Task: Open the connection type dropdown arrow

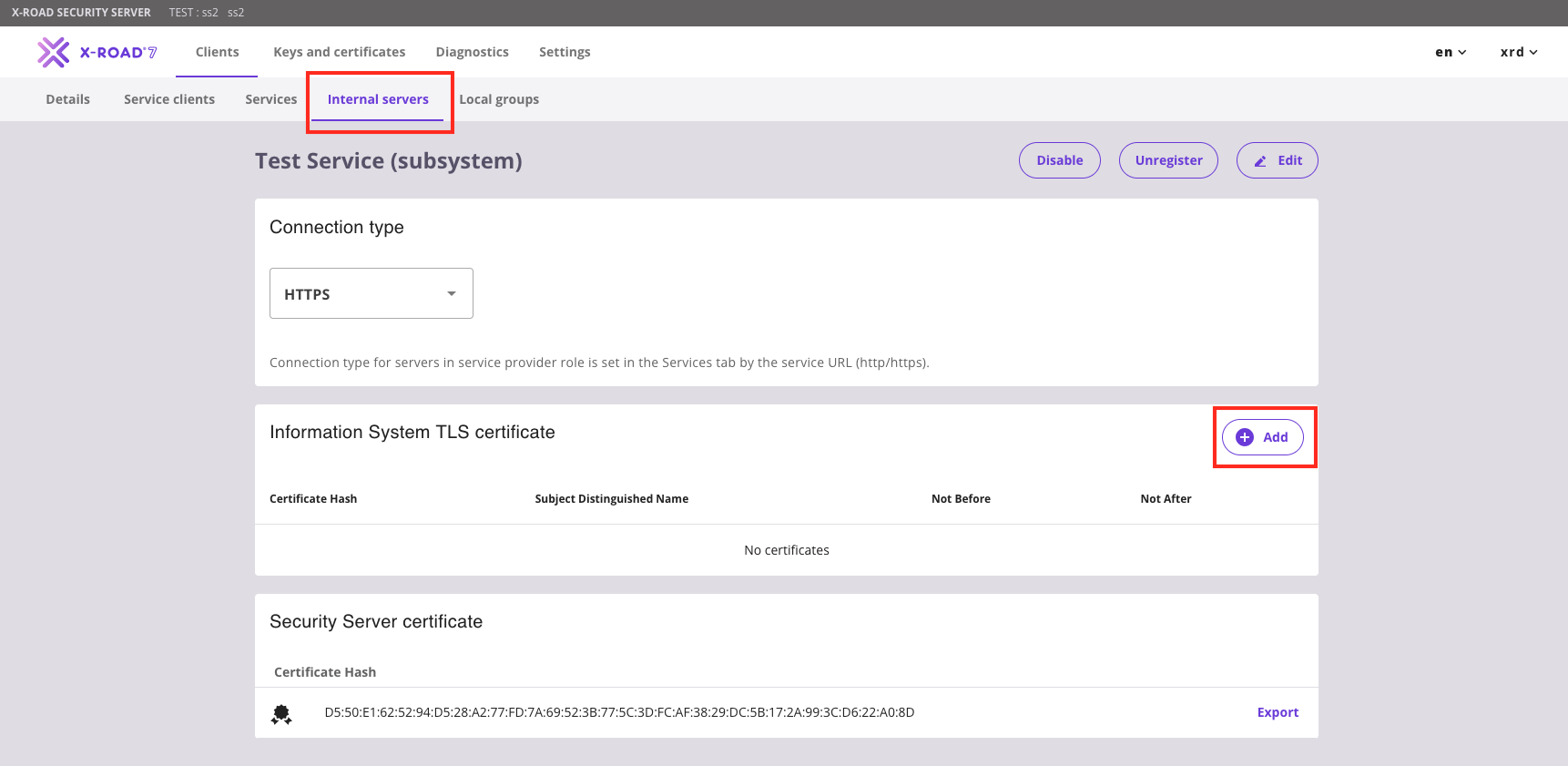Action: [452, 293]
